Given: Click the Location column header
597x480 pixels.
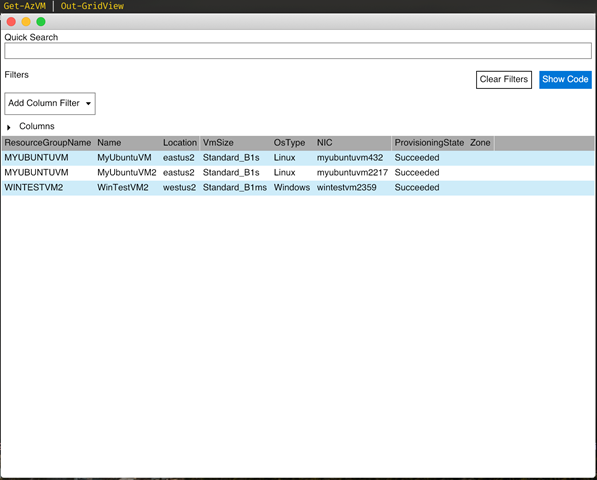Looking at the screenshot, I should pyautogui.click(x=180, y=143).
